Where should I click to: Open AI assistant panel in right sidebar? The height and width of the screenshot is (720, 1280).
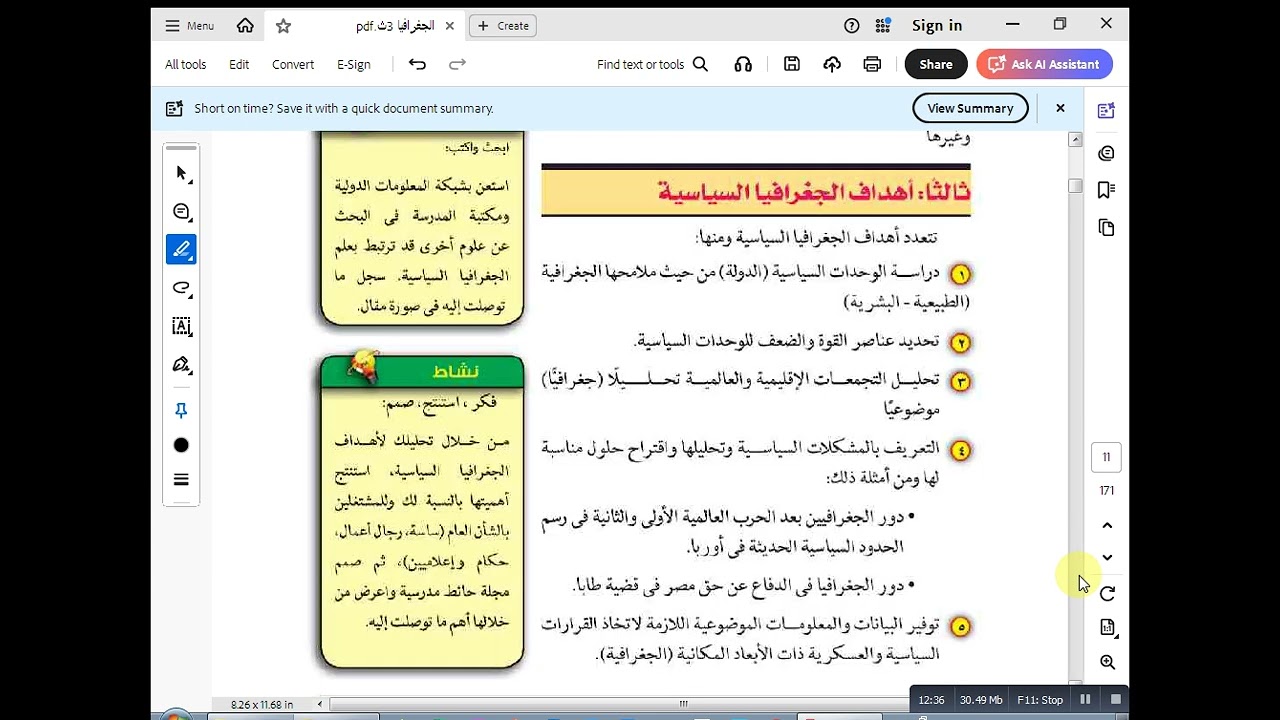(1106, 111)
